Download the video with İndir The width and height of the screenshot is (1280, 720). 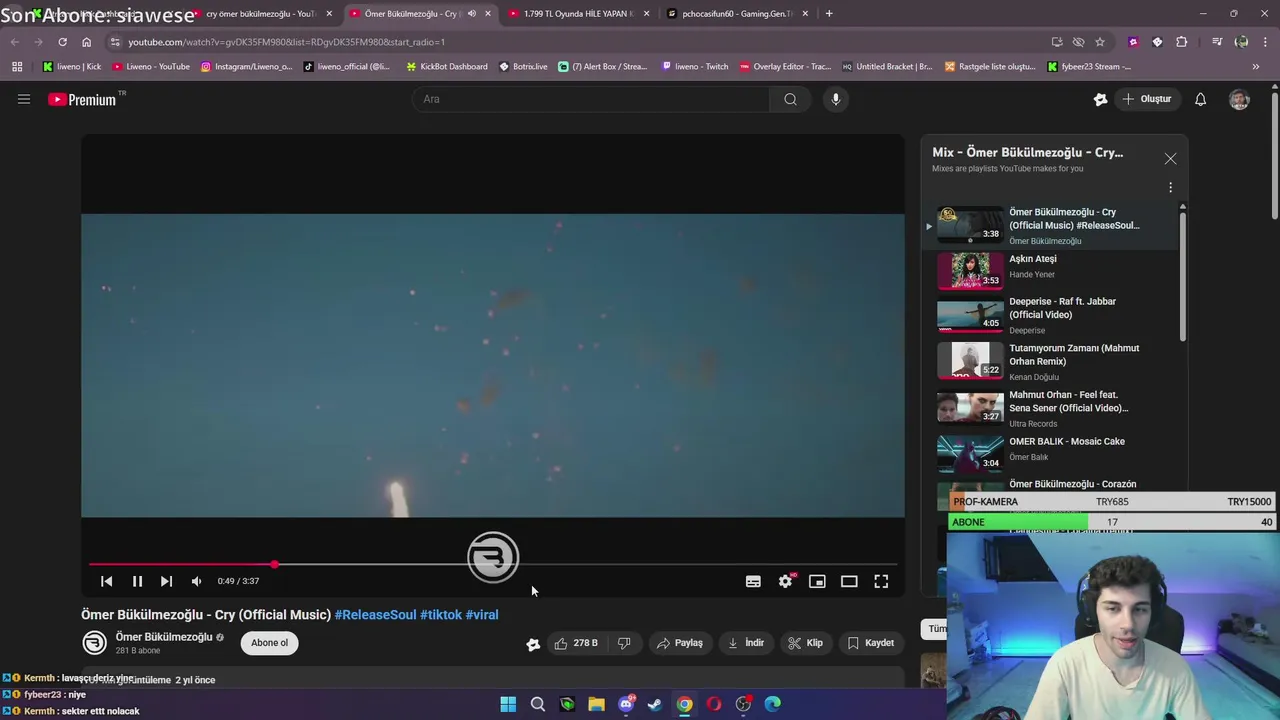point(746,643)
